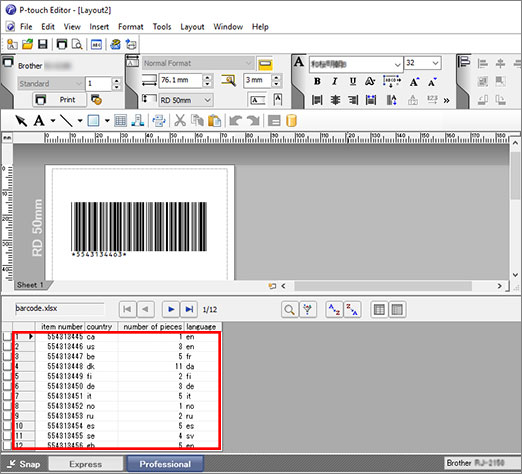Expand the Text tool options arrow
The image size is (522, 474).
click(x=53, y=121)
